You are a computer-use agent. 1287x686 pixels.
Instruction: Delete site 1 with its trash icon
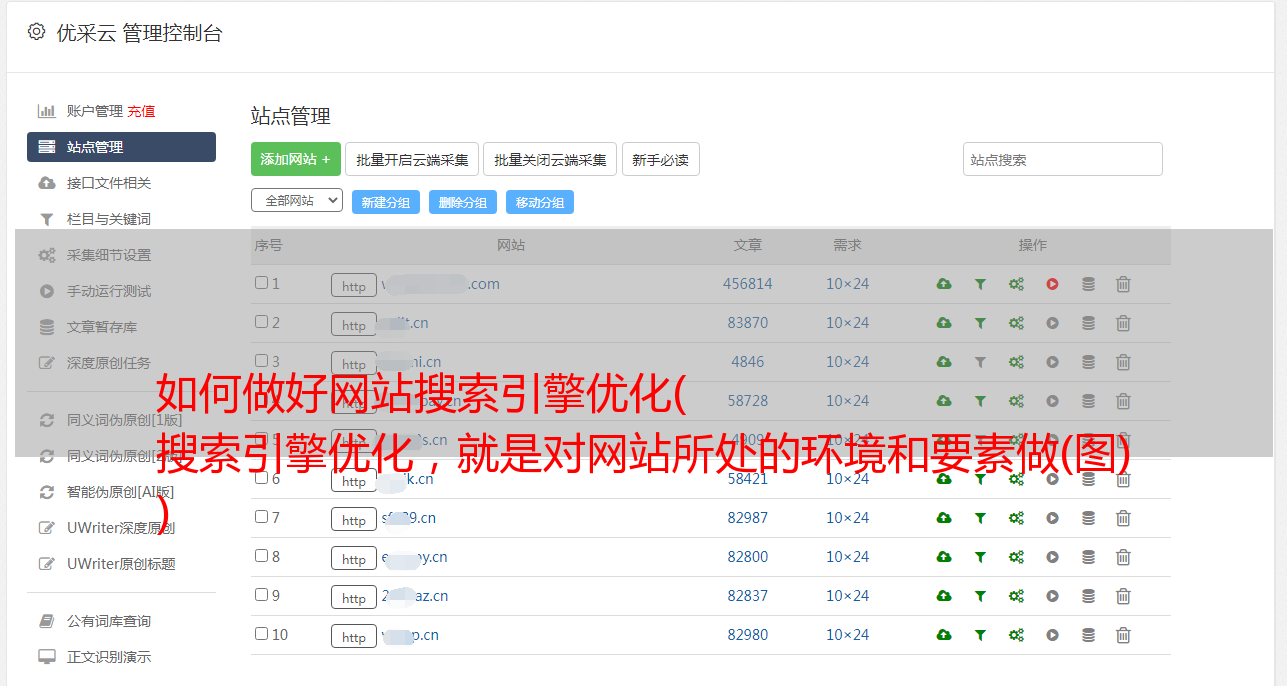[1123, 284]
